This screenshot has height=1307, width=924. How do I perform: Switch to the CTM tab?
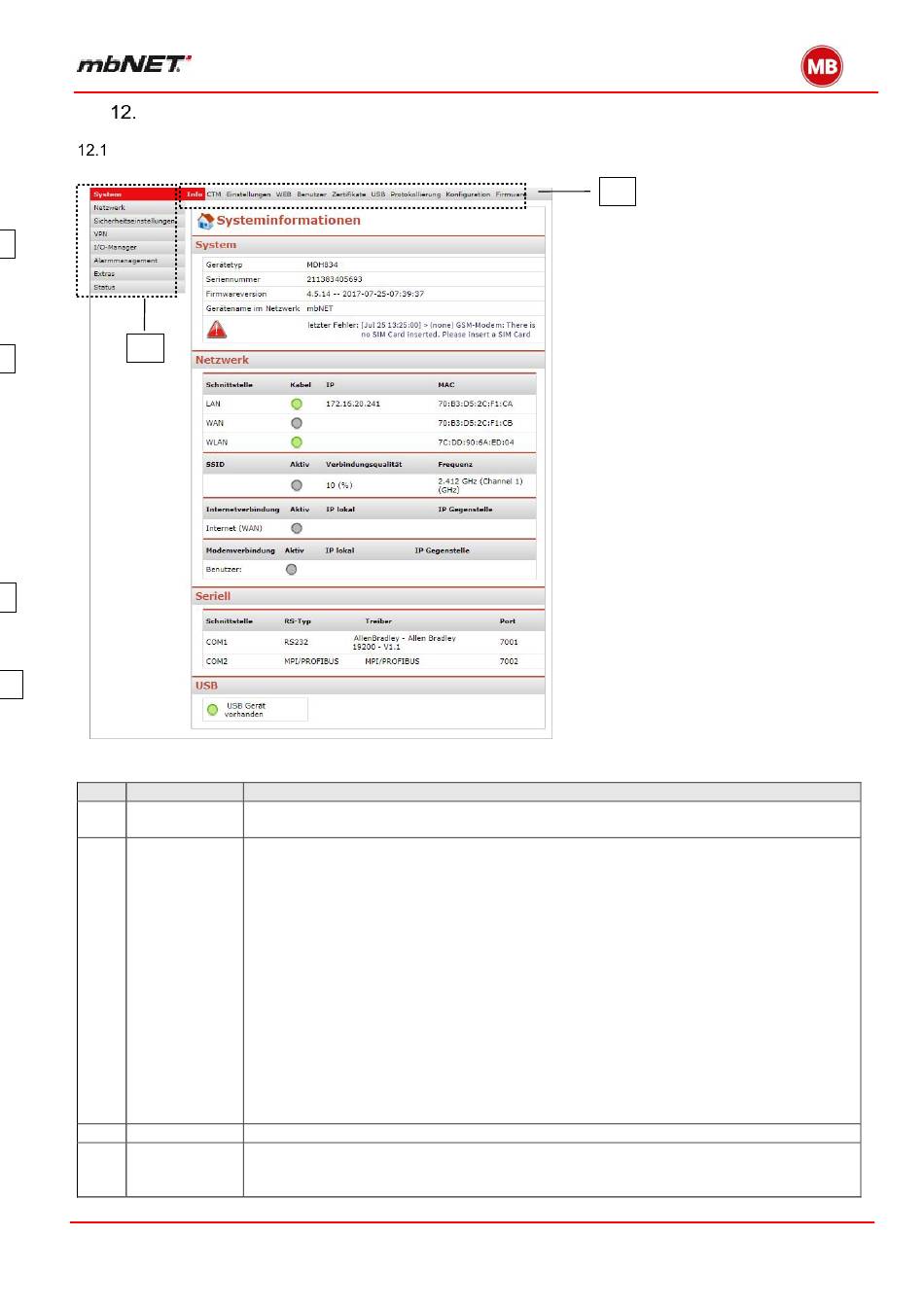point(214,194)
